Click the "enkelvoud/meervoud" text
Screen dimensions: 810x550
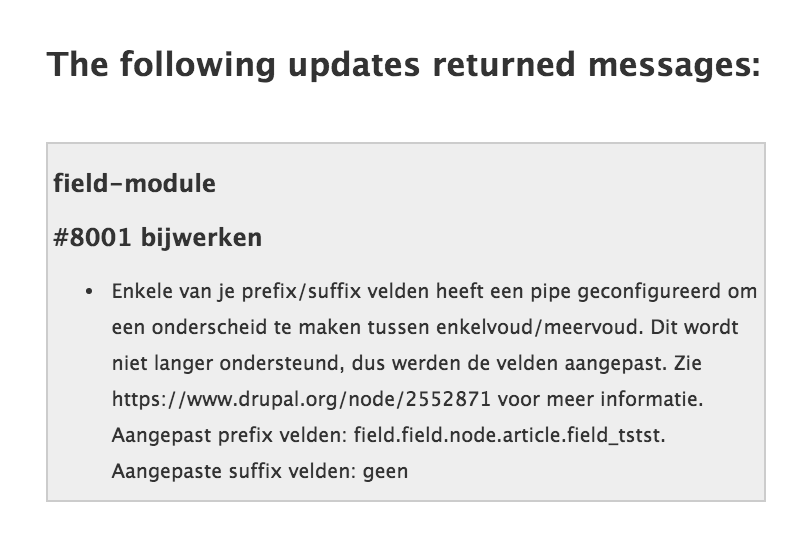pos(539,327)
